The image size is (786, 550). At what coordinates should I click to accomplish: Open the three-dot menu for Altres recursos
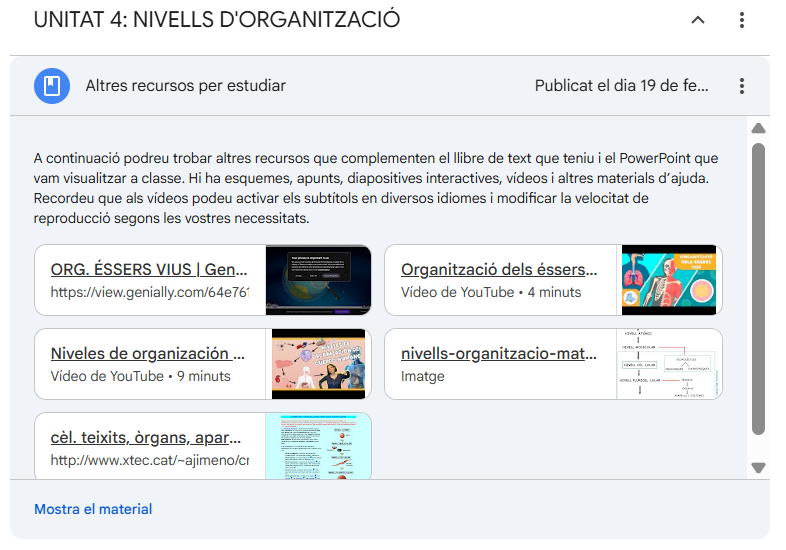(741, 86)
